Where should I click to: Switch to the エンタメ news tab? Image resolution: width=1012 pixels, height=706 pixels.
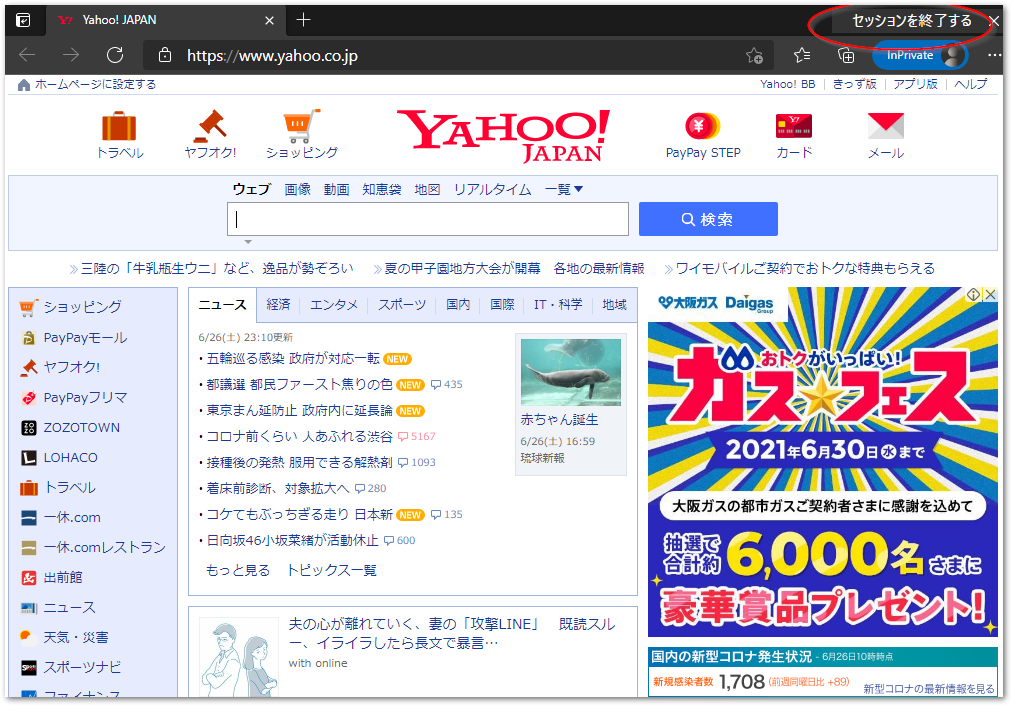[x=334, y=305]
